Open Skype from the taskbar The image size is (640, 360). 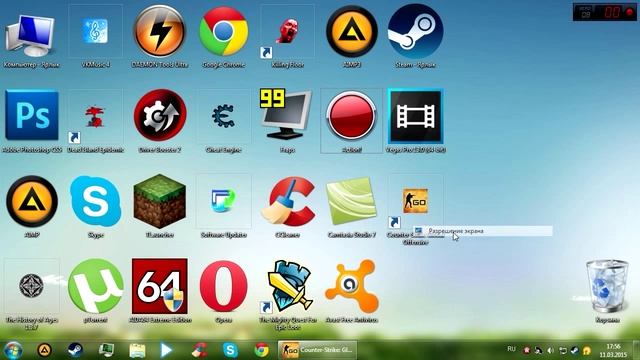click(230, 350)
